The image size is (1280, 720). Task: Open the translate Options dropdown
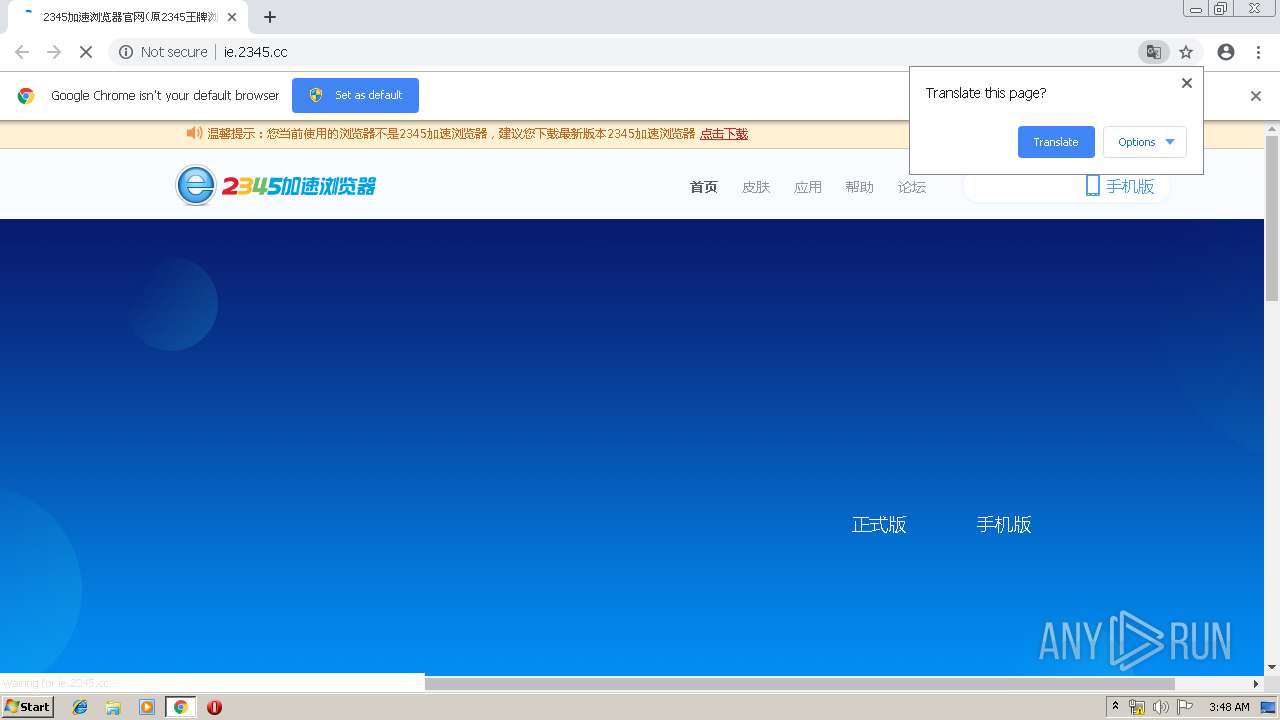[1145, 142]
